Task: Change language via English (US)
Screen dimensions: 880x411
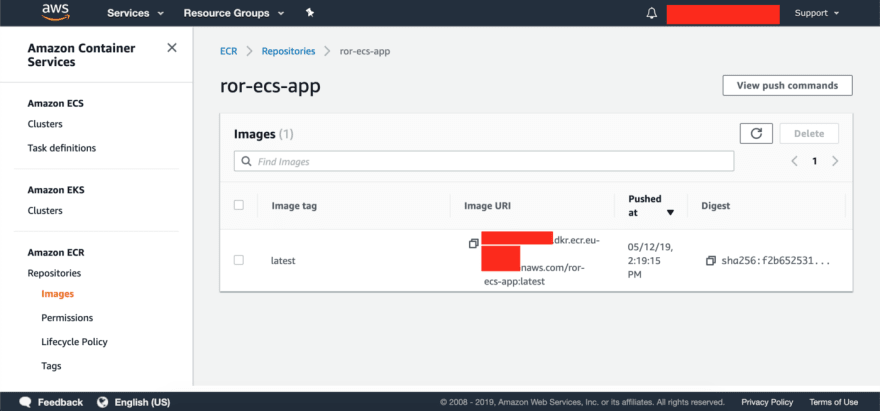Action: [x=142, y=402]
